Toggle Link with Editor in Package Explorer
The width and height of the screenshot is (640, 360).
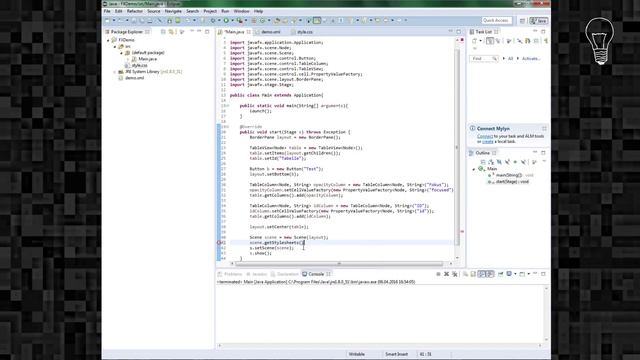[171, 32]
